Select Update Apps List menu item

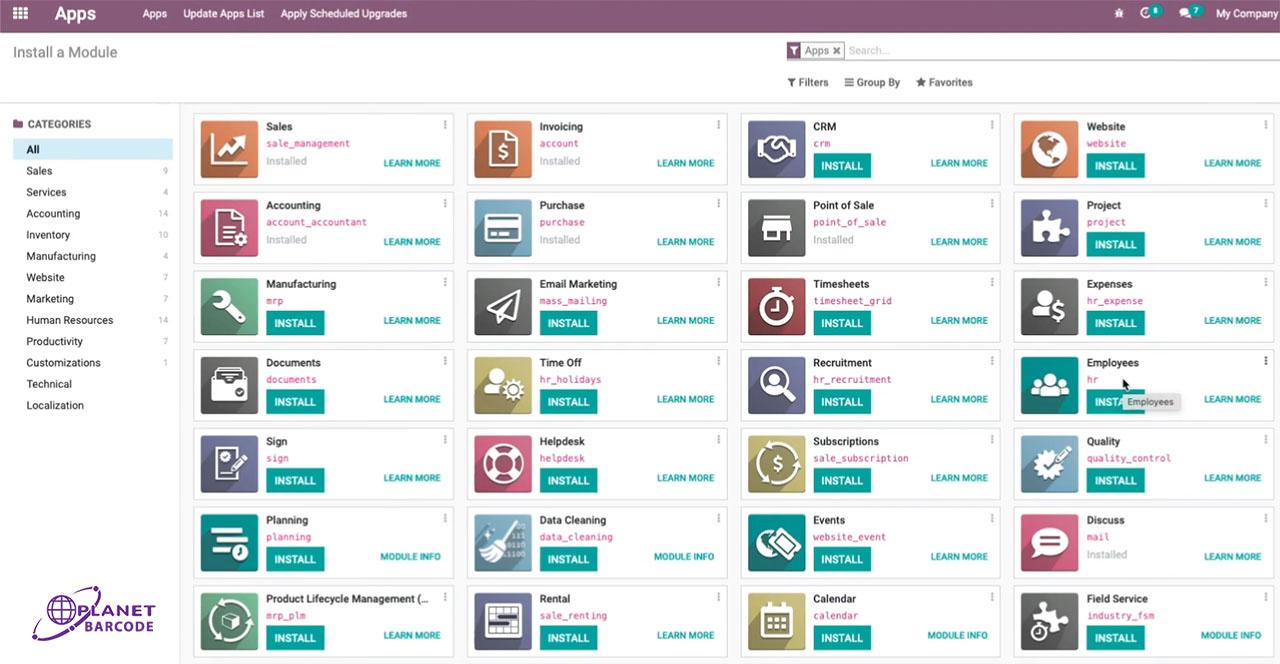coord(224,14)
